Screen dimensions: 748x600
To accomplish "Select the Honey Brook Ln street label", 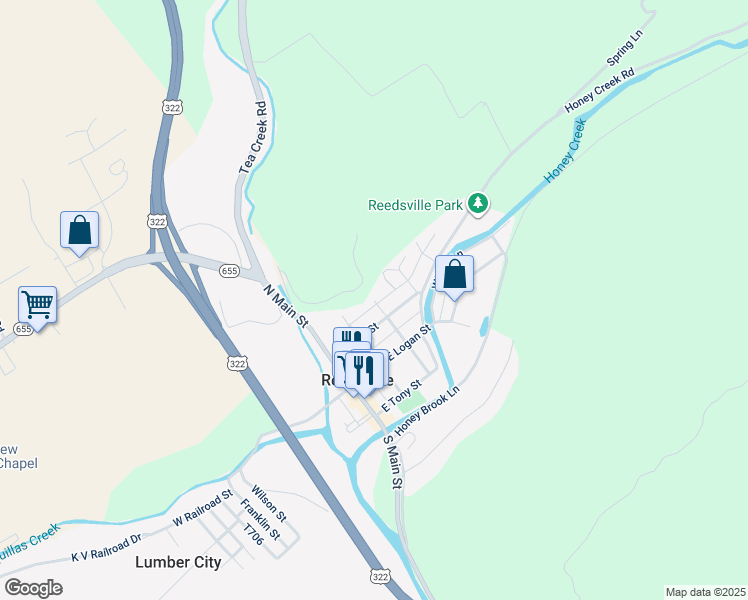I will click(427, 410).
